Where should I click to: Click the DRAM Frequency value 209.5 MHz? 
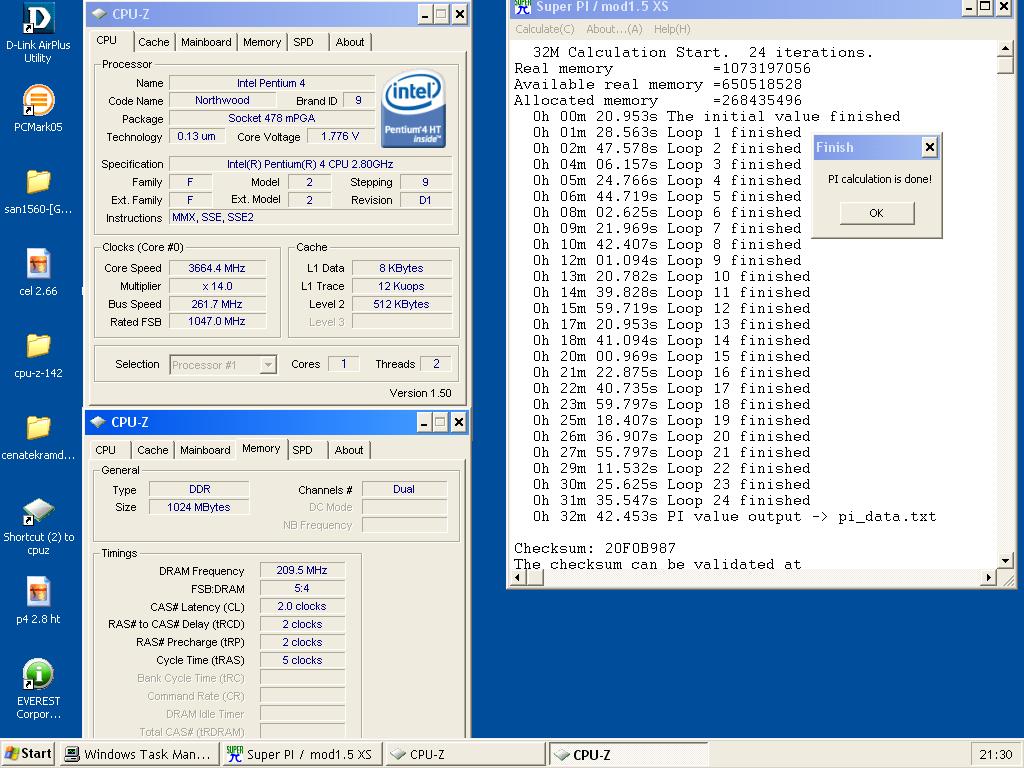pyautogui.click(x=302, y=570)
